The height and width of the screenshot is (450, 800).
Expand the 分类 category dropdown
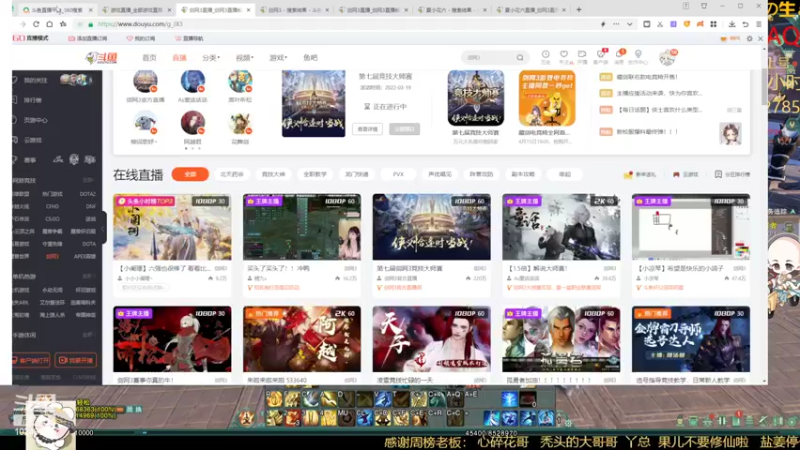tap(211, 58)
